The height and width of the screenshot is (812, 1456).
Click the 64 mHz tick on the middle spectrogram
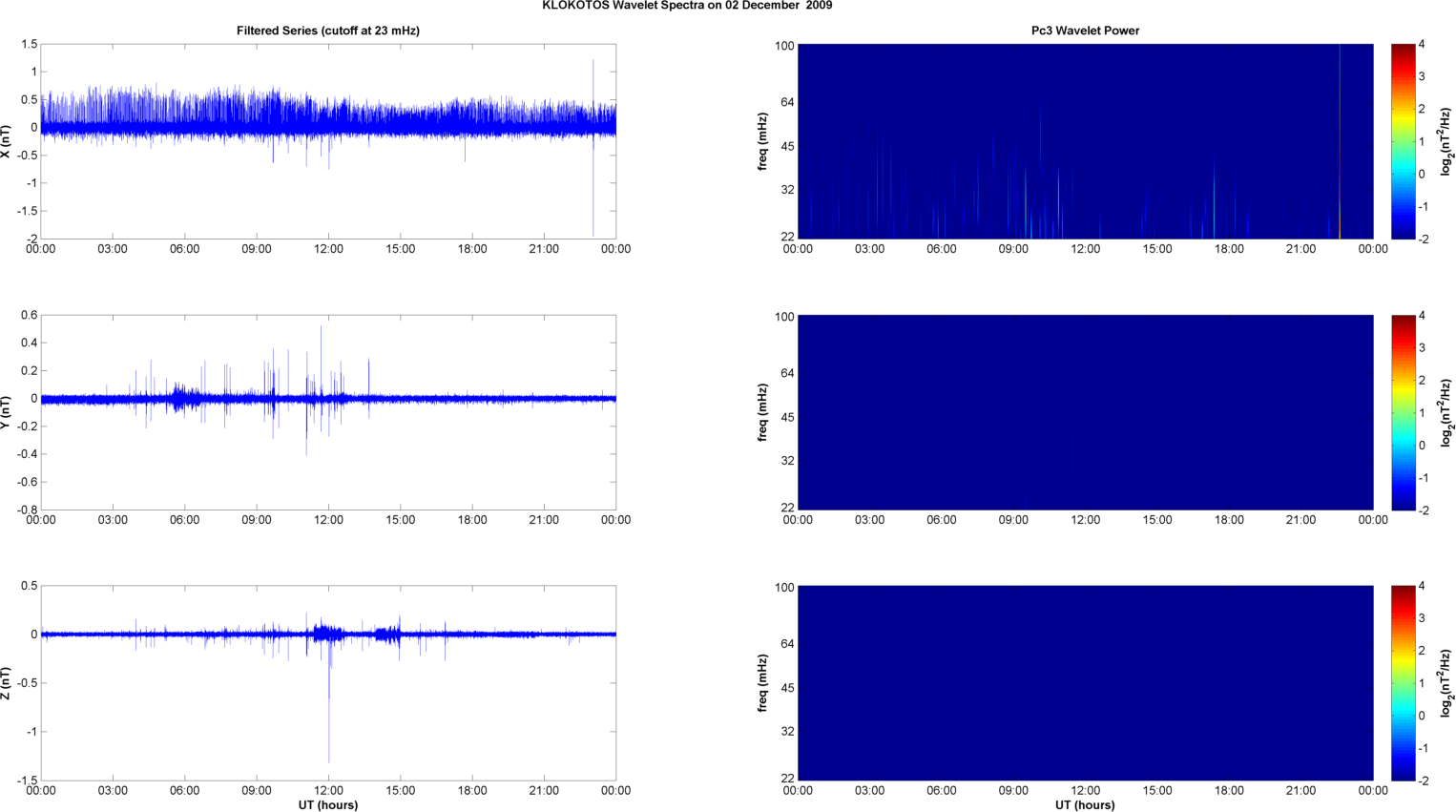click(x=784, y=373)
